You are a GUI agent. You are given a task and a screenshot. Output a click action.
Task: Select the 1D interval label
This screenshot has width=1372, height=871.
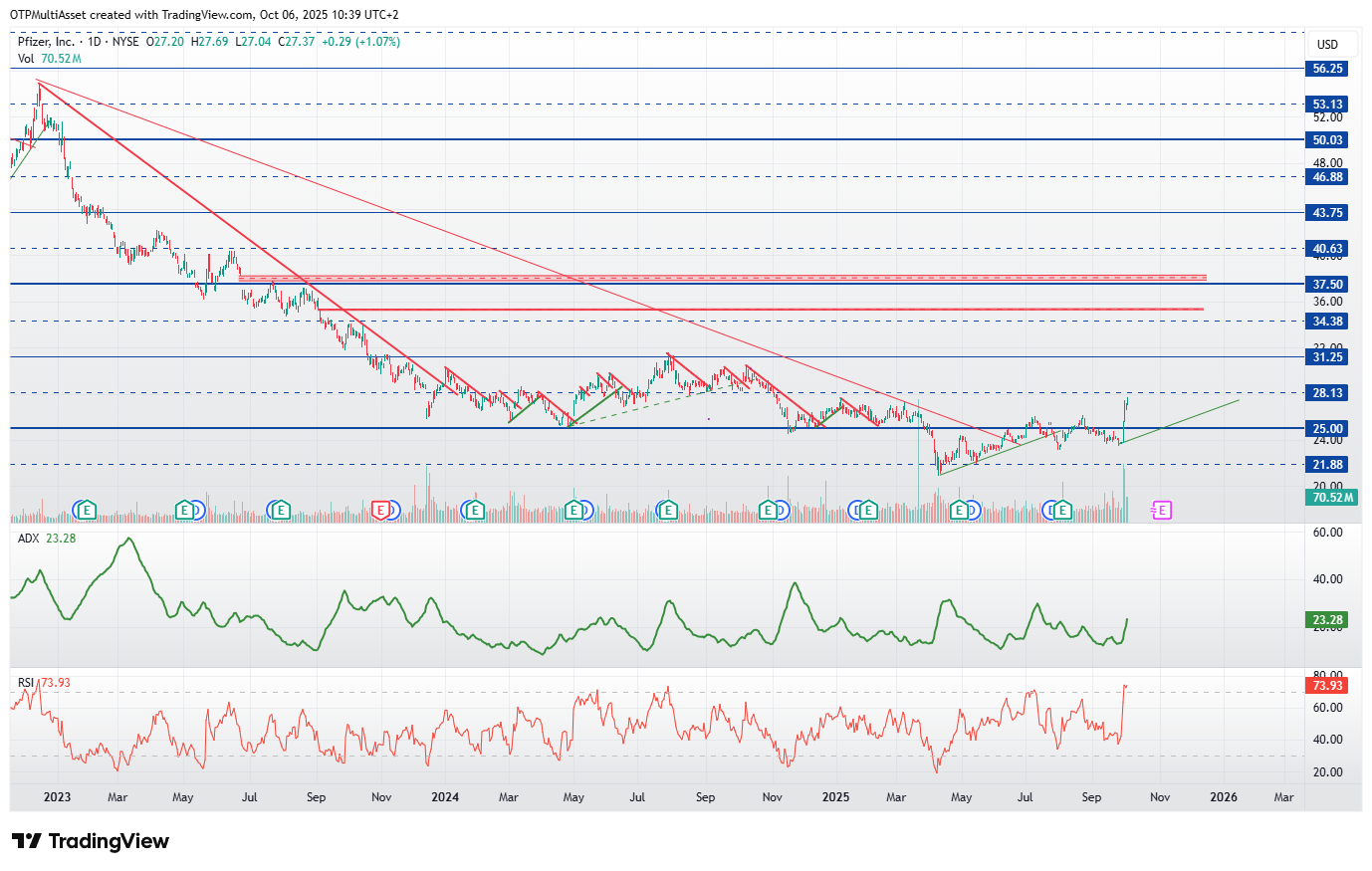[95, 42]
